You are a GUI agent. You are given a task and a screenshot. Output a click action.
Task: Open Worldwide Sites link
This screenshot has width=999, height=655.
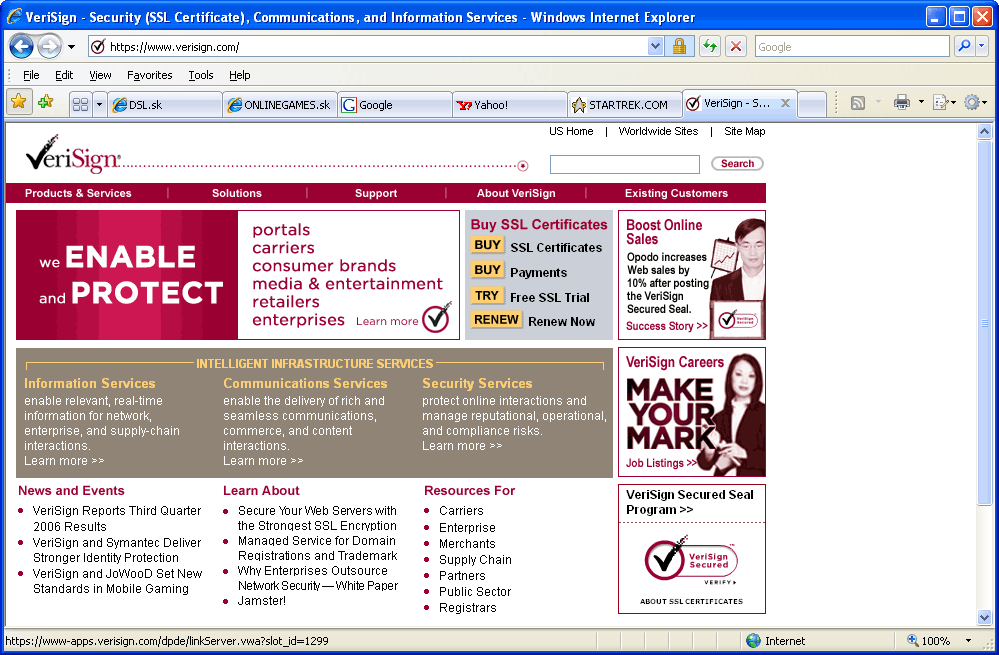tap(658, 131)
